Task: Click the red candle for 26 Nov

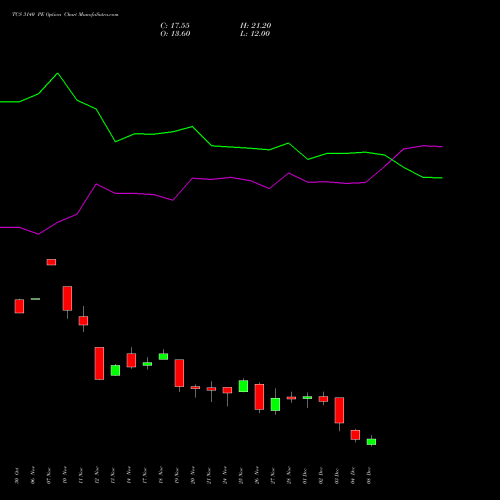Action: click(259, 397)
